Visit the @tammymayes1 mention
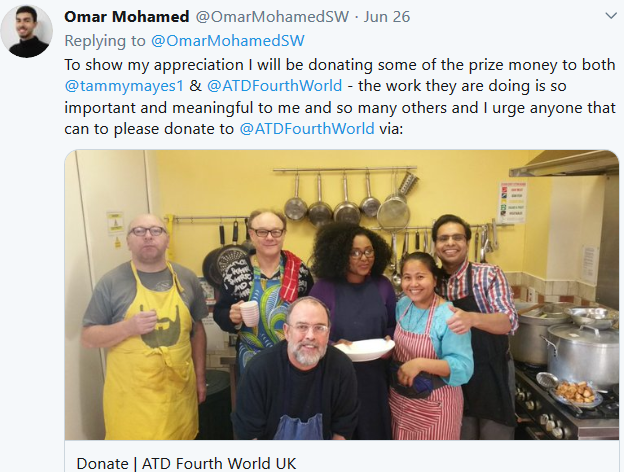This screenshot has width=624, height=472. [x=124, y=86]
